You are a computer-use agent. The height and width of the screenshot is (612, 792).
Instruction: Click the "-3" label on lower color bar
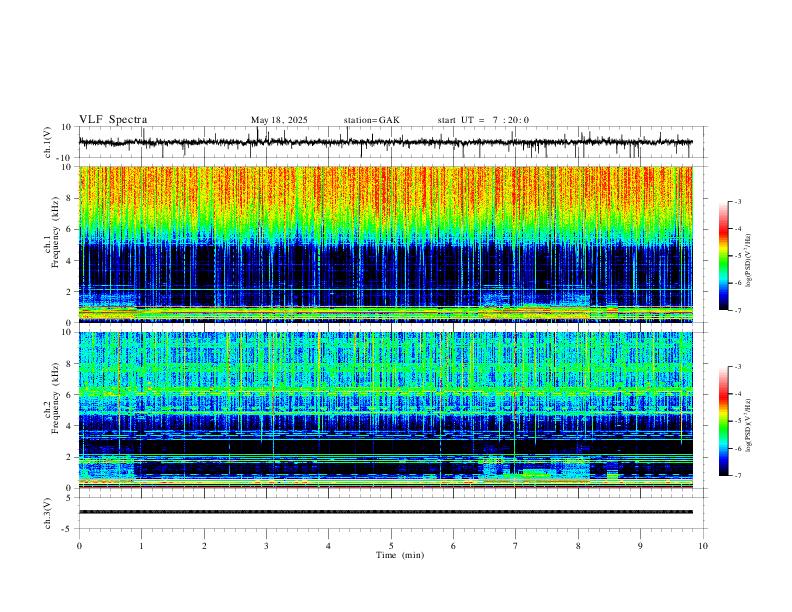738,367
